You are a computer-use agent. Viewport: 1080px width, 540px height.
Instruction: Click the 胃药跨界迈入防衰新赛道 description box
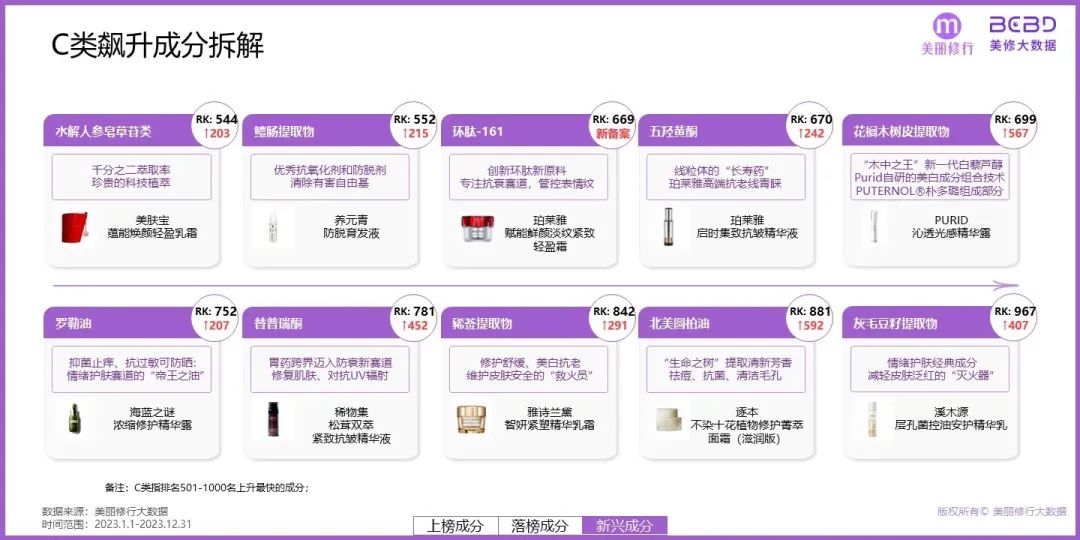click(x=330, y=369)
